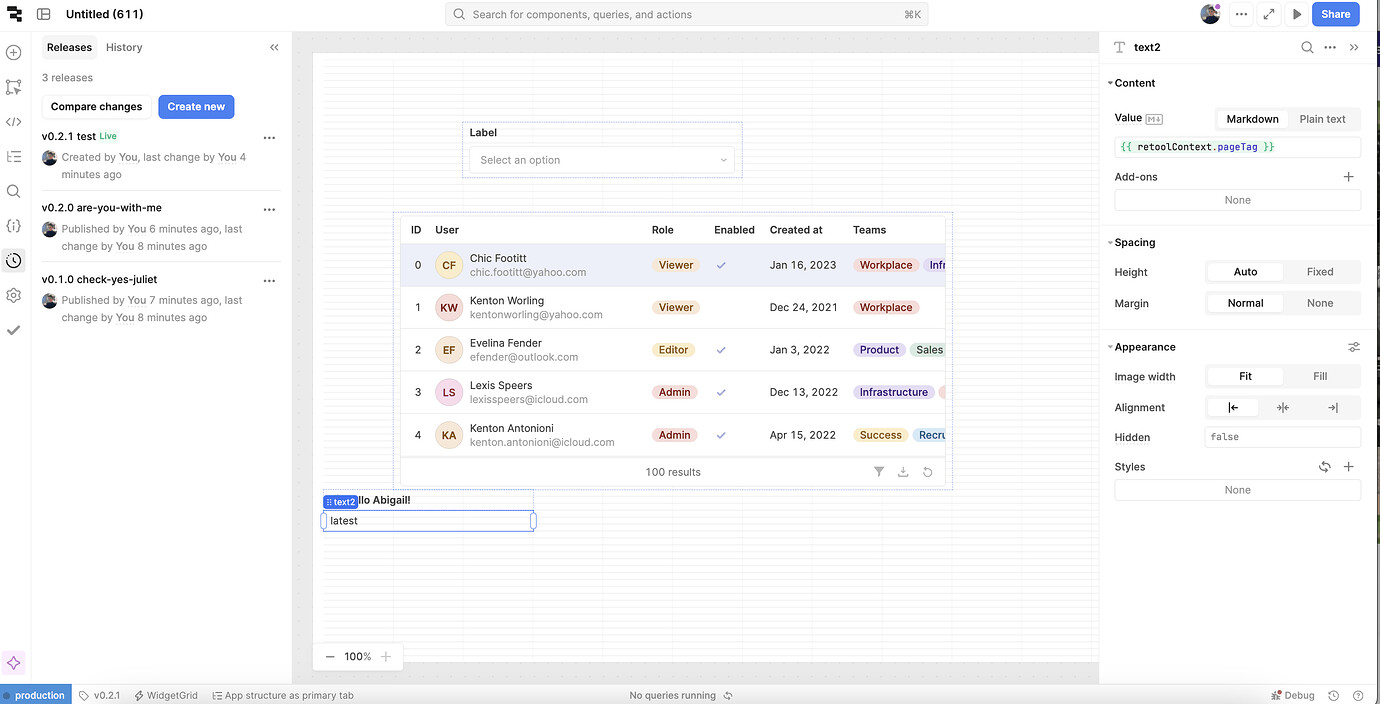Collapse the Appearance section
Screen dimensions: 1380x704
point(1144,347)
